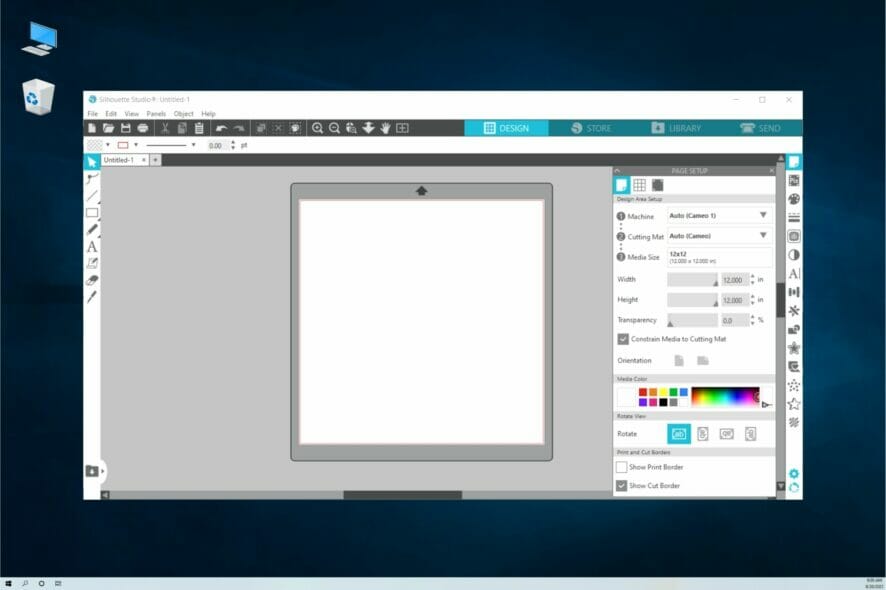The width and height of the screenshot is (886, 590).
Task: Open the Edit menu
Action: pyautogui.click(x=111, y=114)
